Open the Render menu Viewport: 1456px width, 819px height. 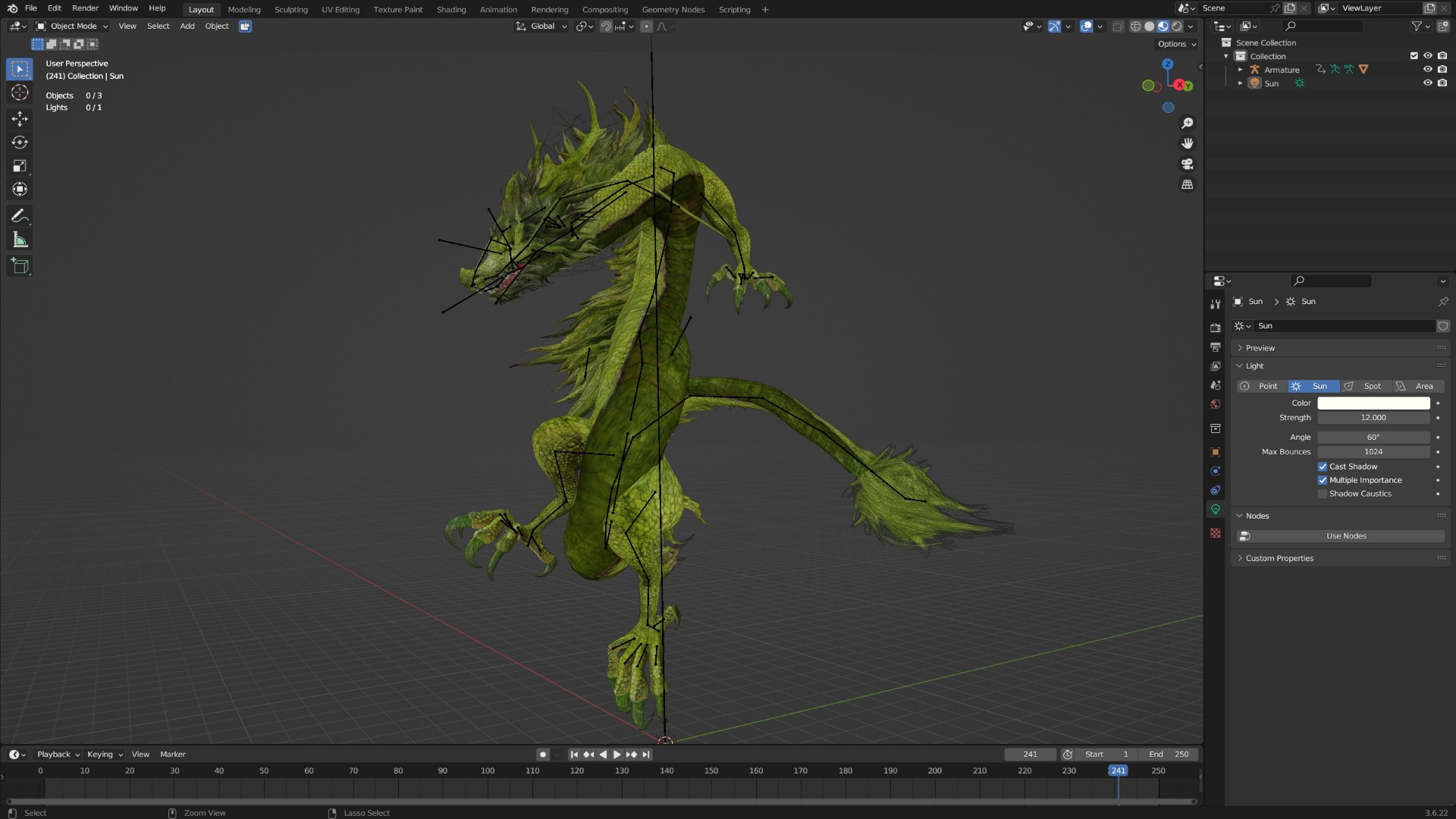[x=85, y=8]
